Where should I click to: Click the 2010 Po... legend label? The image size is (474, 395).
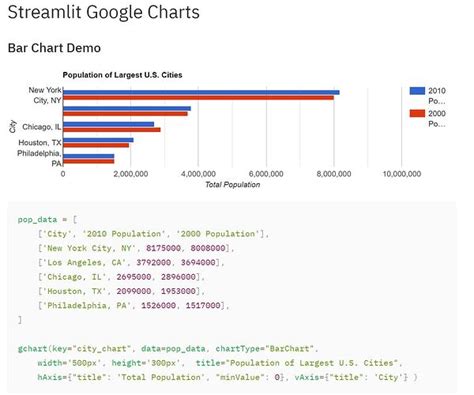click(437, 96)
